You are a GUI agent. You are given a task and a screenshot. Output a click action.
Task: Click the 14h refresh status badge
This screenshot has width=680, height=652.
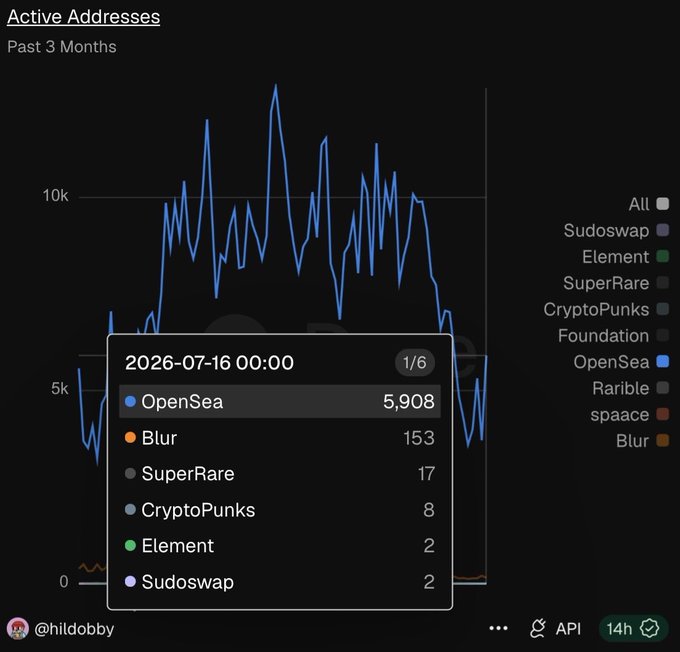click(x=633, y=628)
